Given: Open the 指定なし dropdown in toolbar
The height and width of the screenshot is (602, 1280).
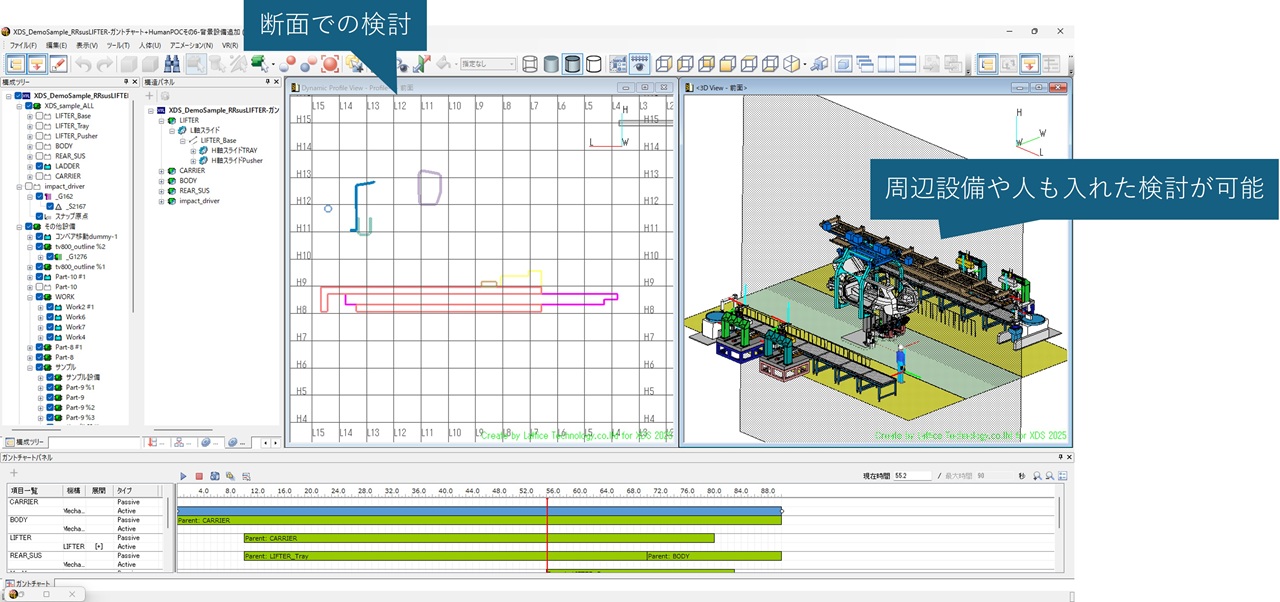Looking at the screenshot, I should [x=488, y=64].
